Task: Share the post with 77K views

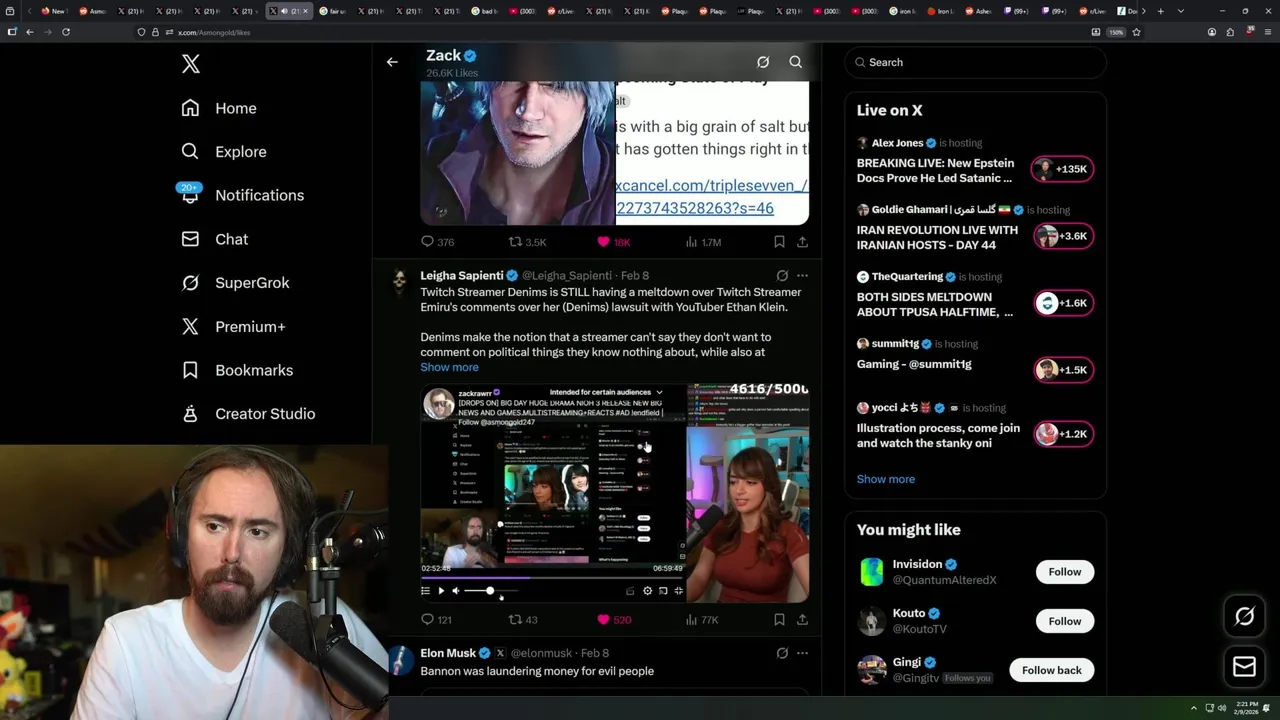Action: [802, 620]
